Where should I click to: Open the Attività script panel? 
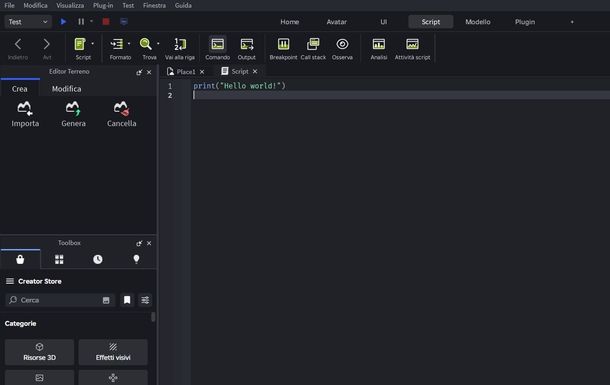pyautogui.click(x=412, y=48)
